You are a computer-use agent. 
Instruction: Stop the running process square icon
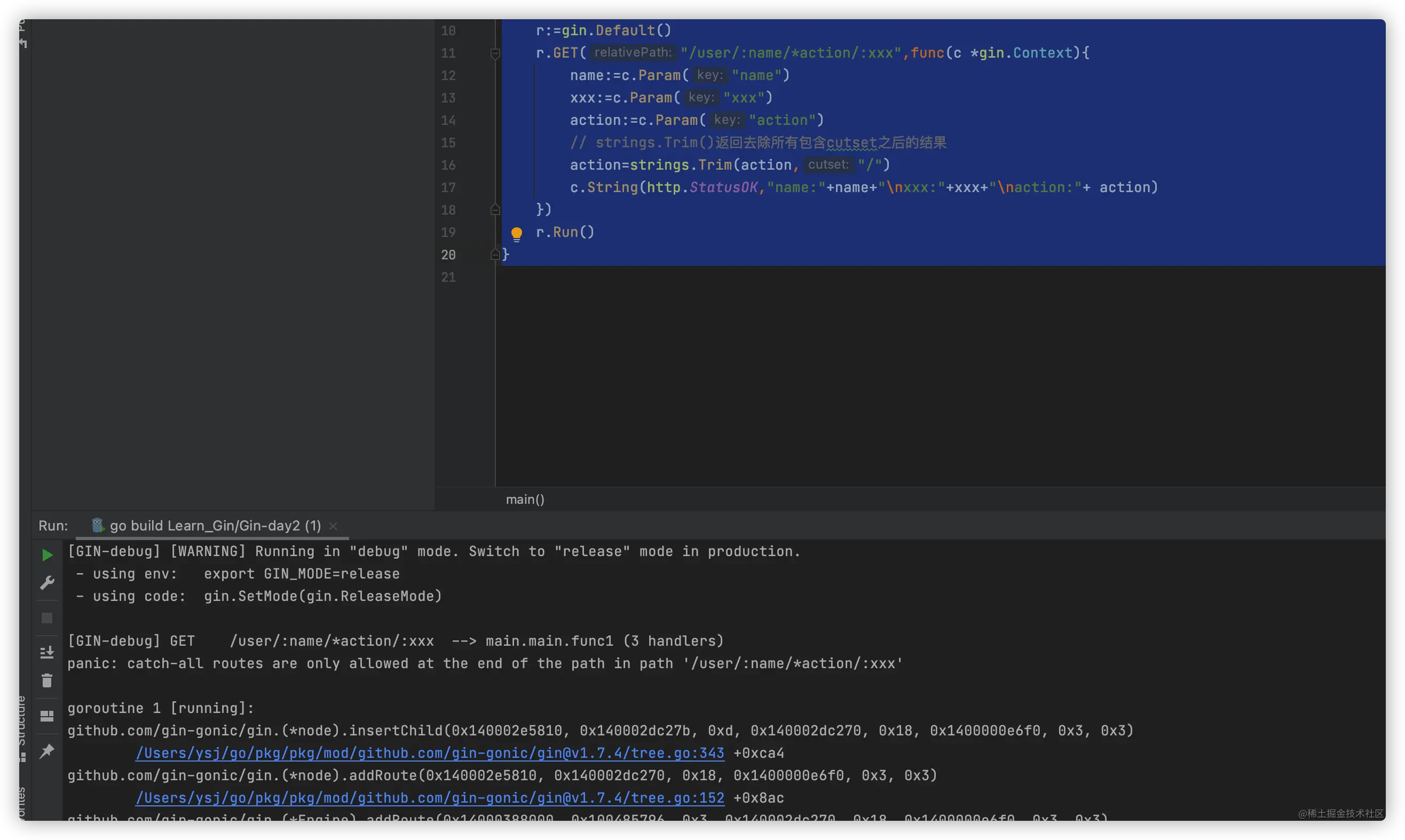(x=47, y=617)
